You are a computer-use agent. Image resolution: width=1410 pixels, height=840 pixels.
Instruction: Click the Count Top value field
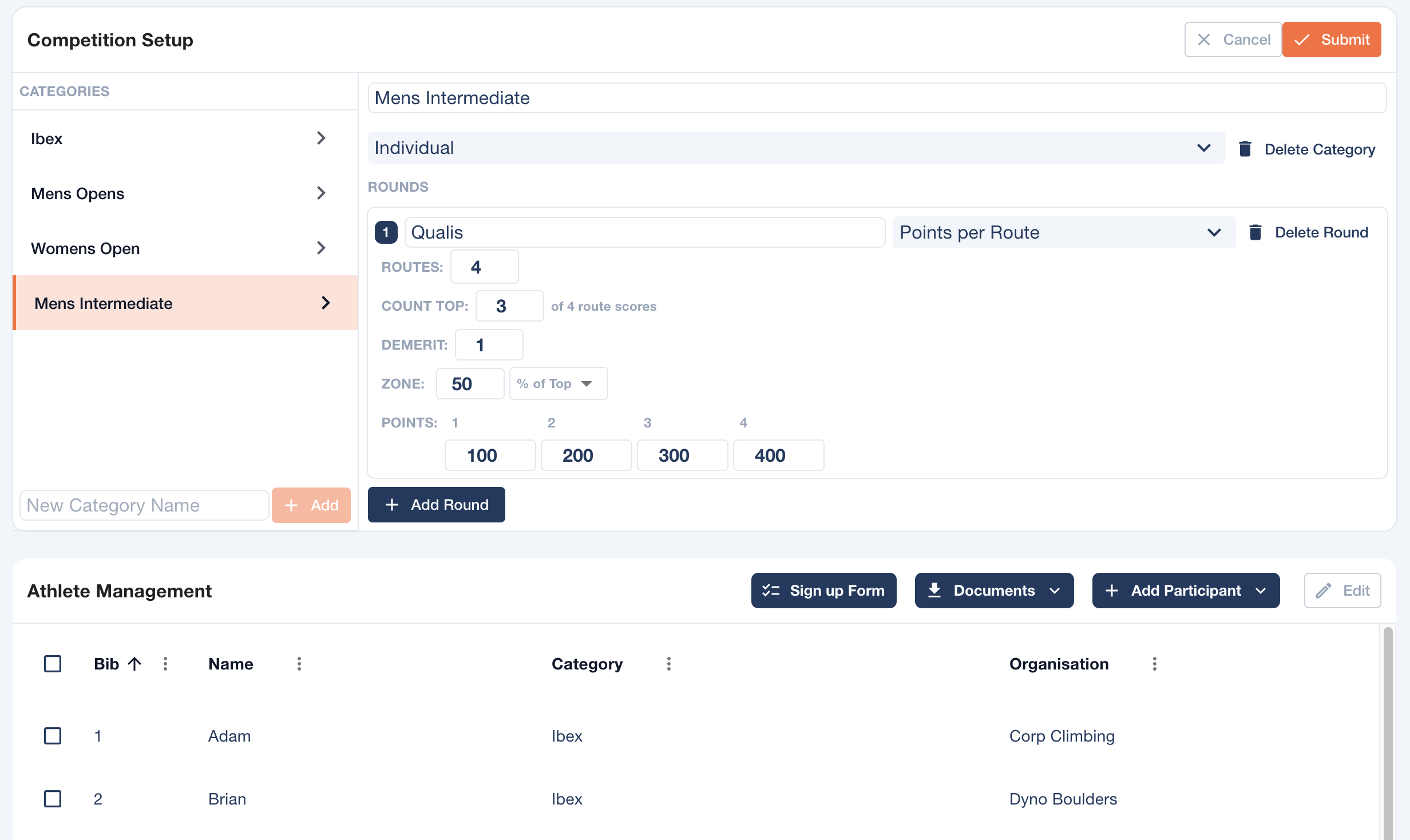click(x=510, y=306)
